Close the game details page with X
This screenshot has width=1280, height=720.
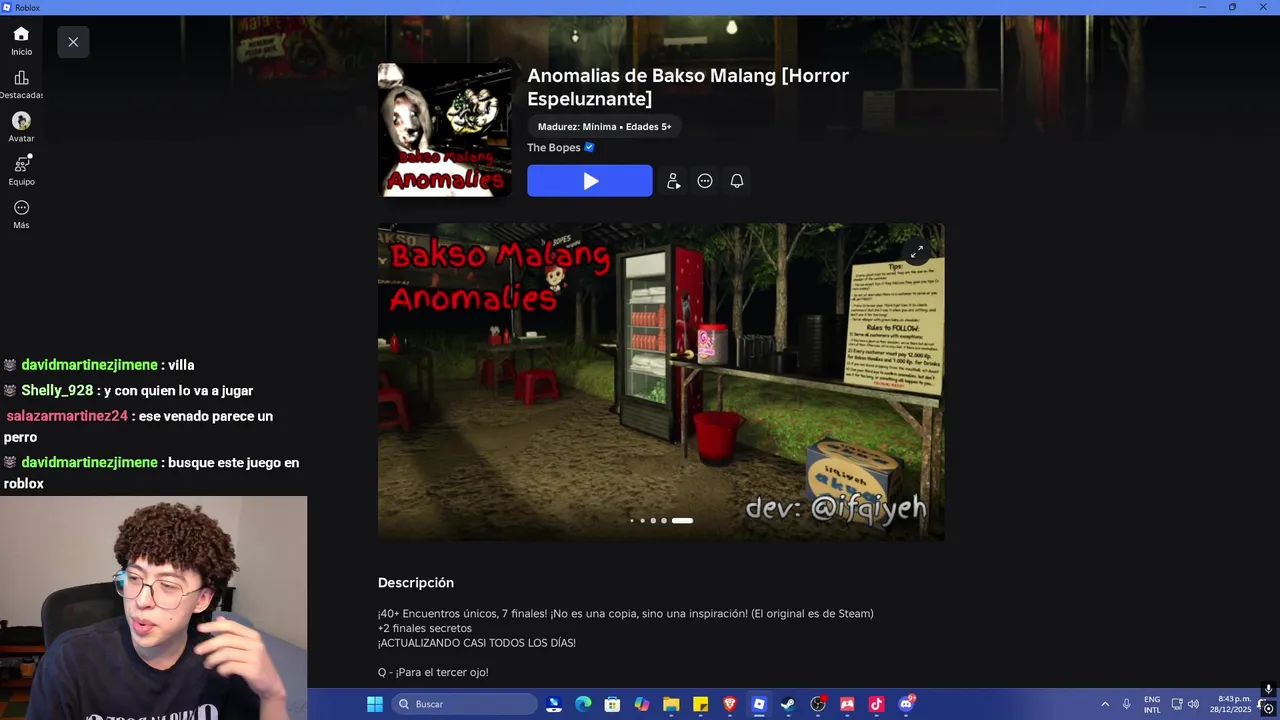[73, 42]
